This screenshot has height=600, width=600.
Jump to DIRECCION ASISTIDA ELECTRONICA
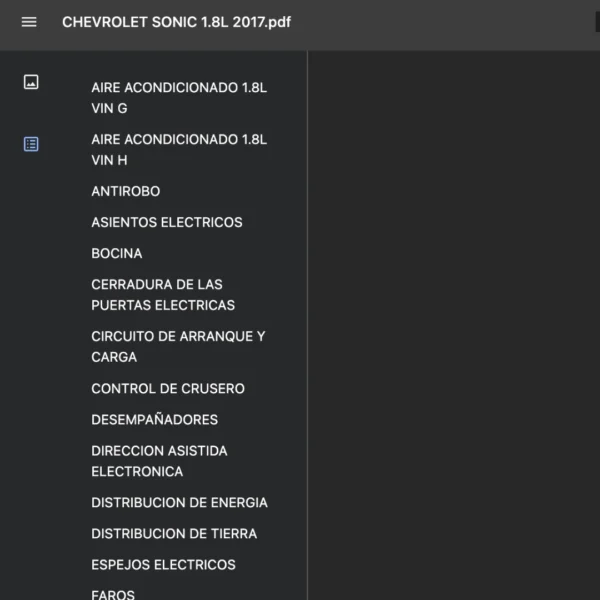tap(159, 461)
